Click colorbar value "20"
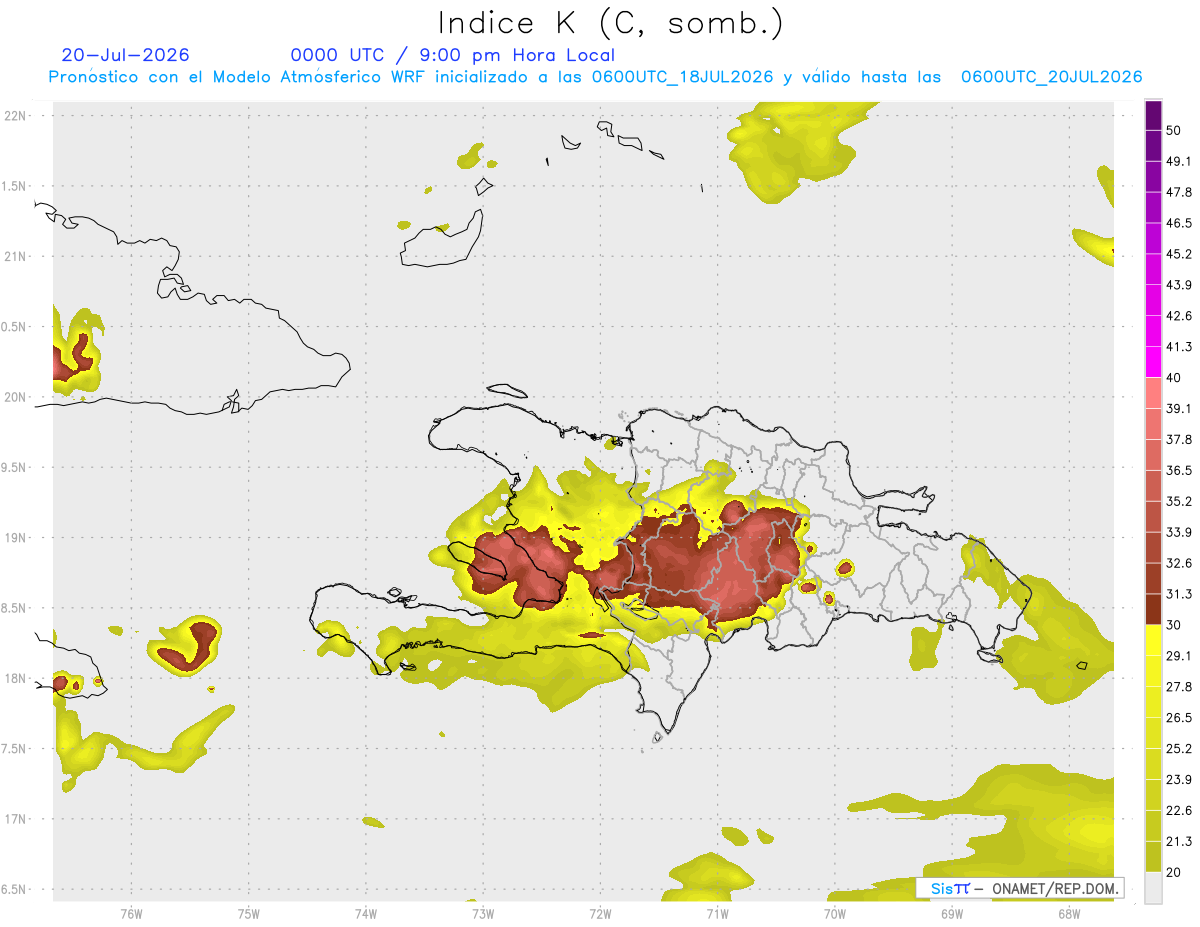Viewport: 1200px width, 927px height. pos(1175,872)
